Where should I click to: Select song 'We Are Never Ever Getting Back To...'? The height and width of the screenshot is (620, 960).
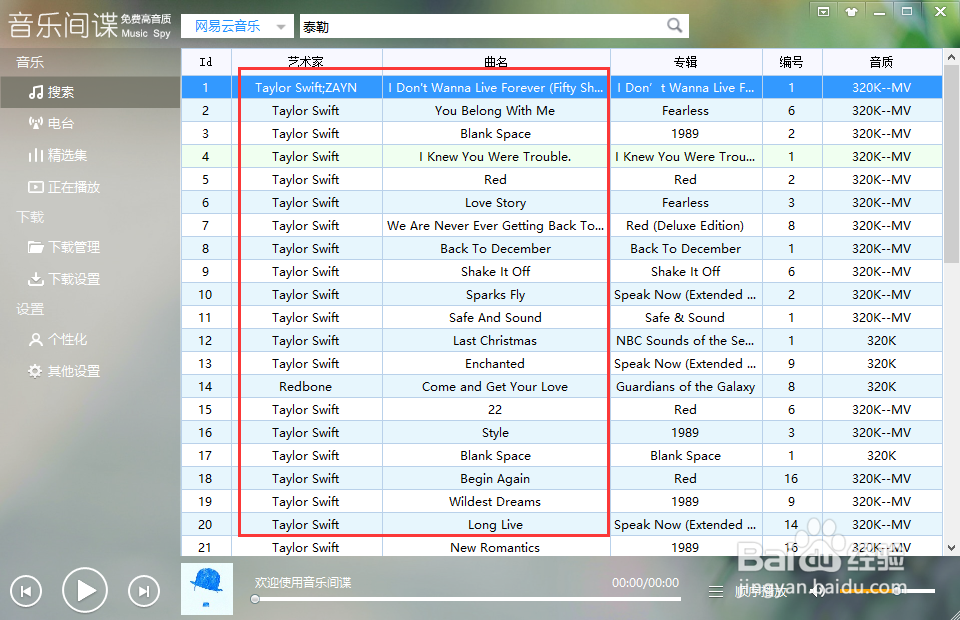tap(495, 226)
